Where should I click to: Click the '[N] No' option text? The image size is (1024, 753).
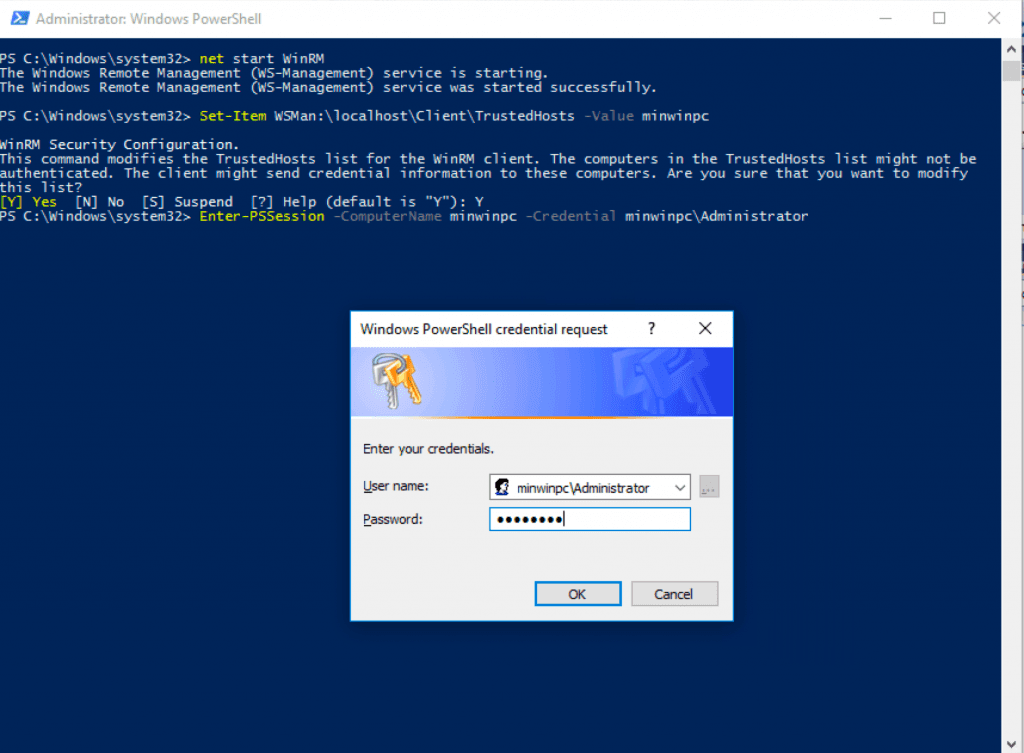tap(99, 202)
